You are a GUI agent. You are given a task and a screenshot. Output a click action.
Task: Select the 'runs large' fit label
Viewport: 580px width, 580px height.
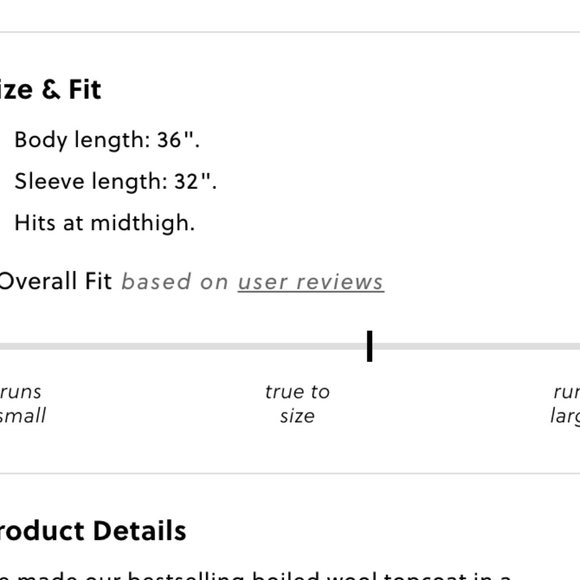565,404
